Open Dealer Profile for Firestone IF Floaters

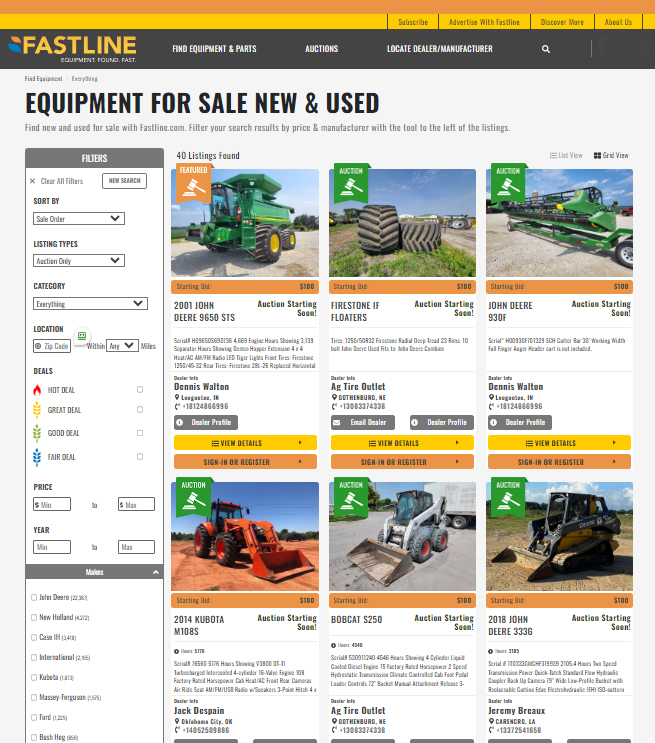click(x=442, y=422)
